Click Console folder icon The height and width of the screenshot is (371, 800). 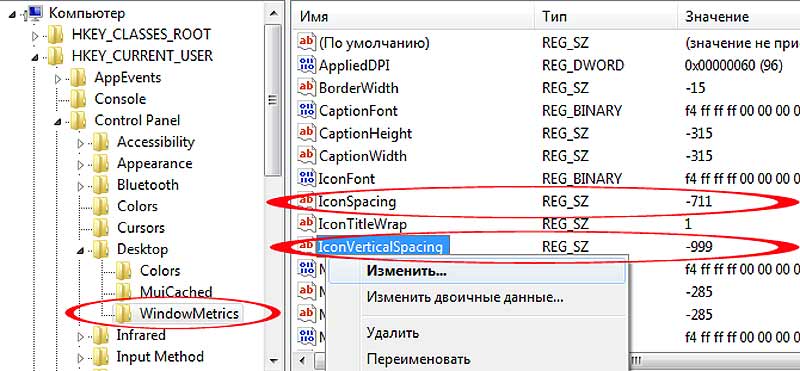78,99
